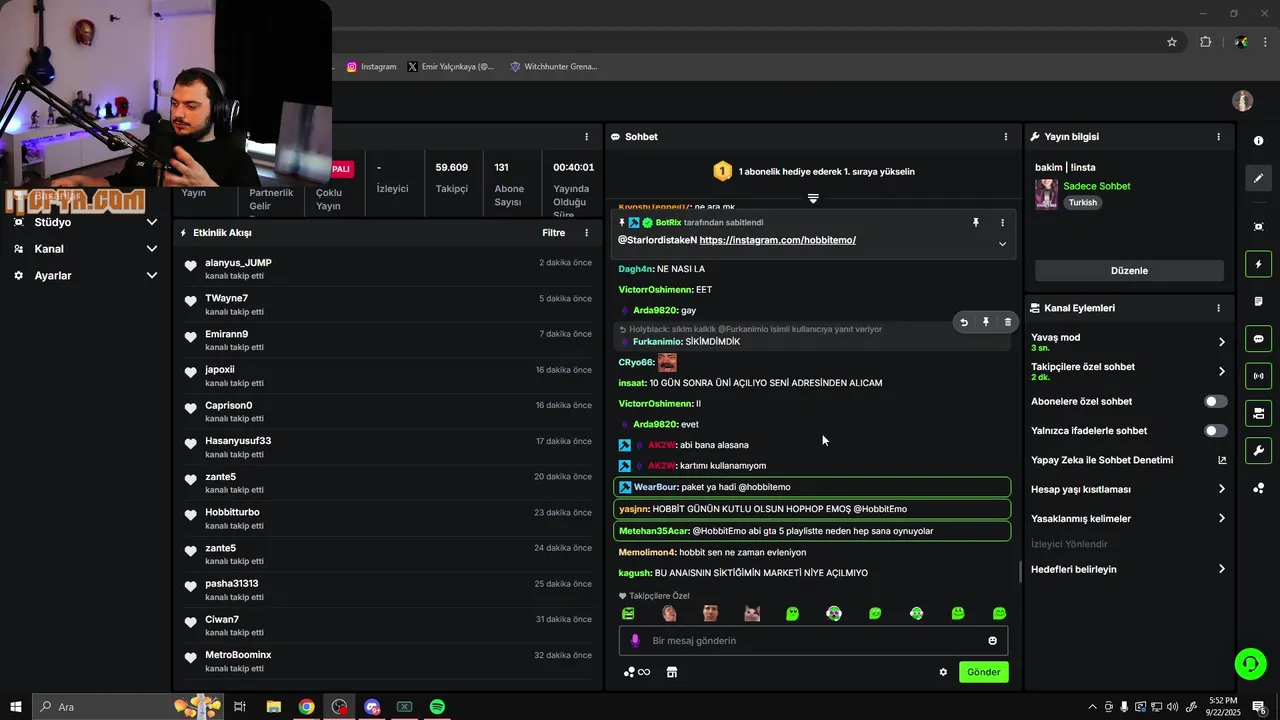This screenshot has width=1280, height=720.
Task: Open Emir Yalçınkaya X bookmark
Action: pyautogui.click(x=451, y=67)
